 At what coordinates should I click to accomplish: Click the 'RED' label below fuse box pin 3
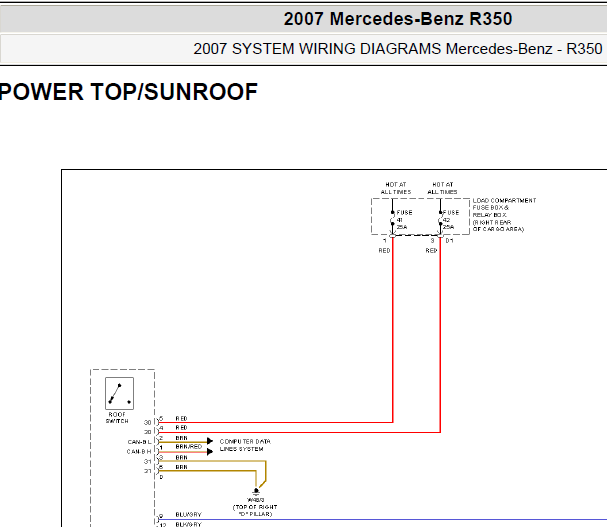click(431, 251)
